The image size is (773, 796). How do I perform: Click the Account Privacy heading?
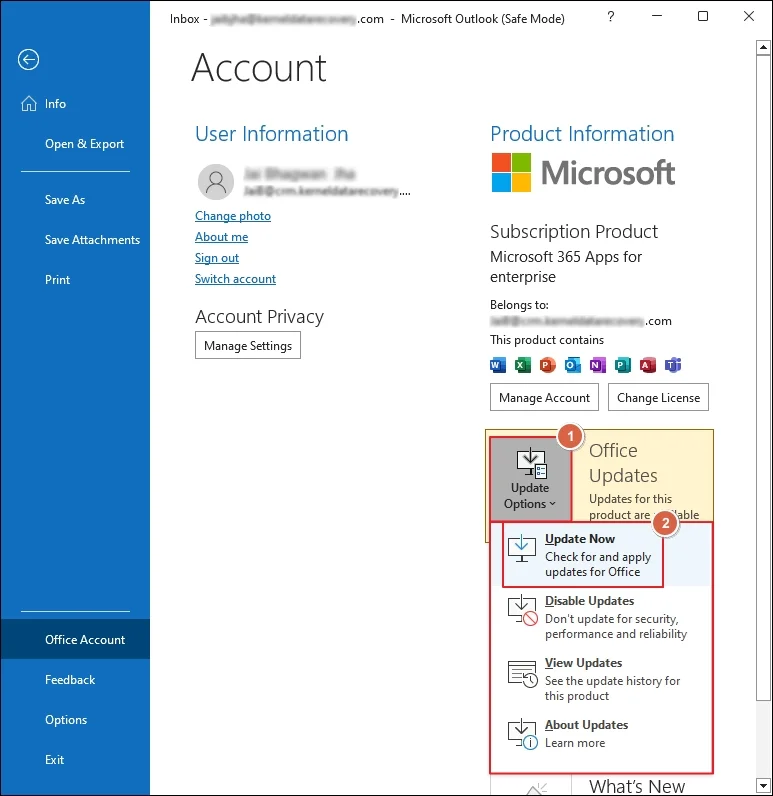tap(259, 317)
